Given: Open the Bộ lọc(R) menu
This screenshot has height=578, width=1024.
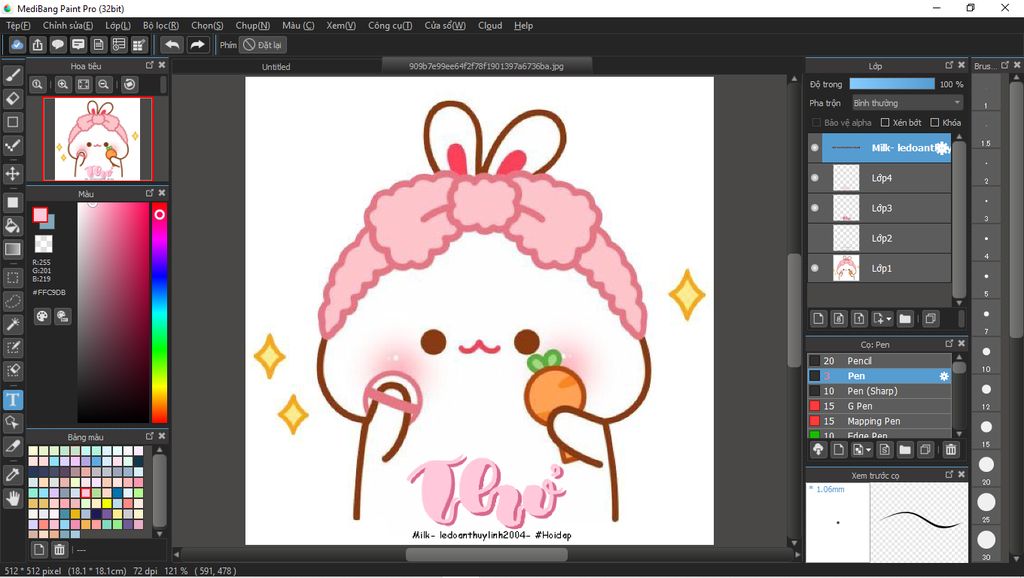Looking at the screenshot, I should coord(161,25).
